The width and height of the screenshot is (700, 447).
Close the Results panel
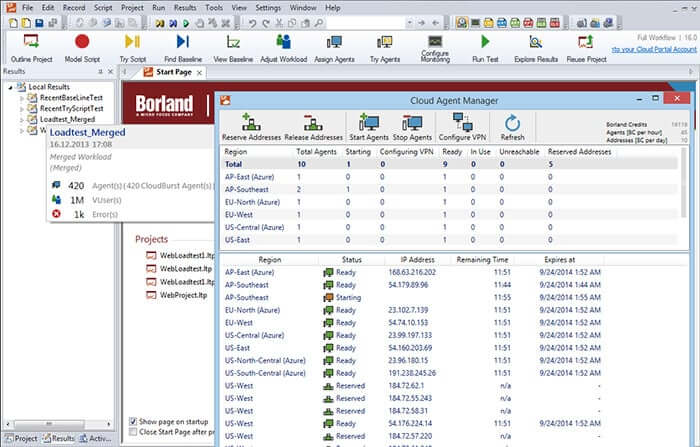tap(111, 71)
